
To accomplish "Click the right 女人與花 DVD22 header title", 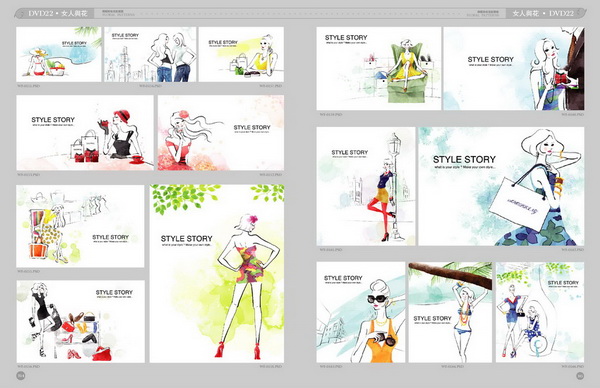I will [x=543, y=13].
